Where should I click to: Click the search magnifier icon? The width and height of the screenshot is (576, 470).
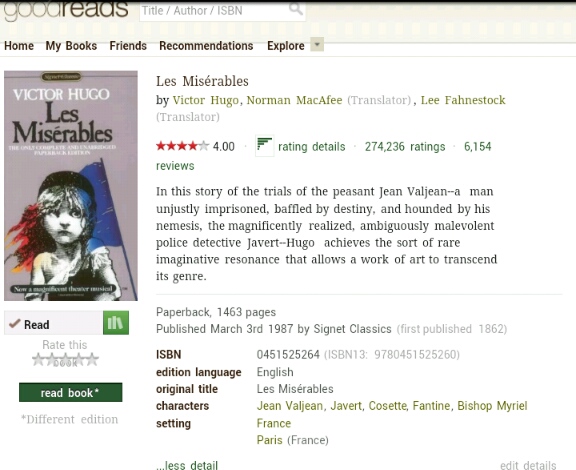pyautogui.click(x=295, y=8)
